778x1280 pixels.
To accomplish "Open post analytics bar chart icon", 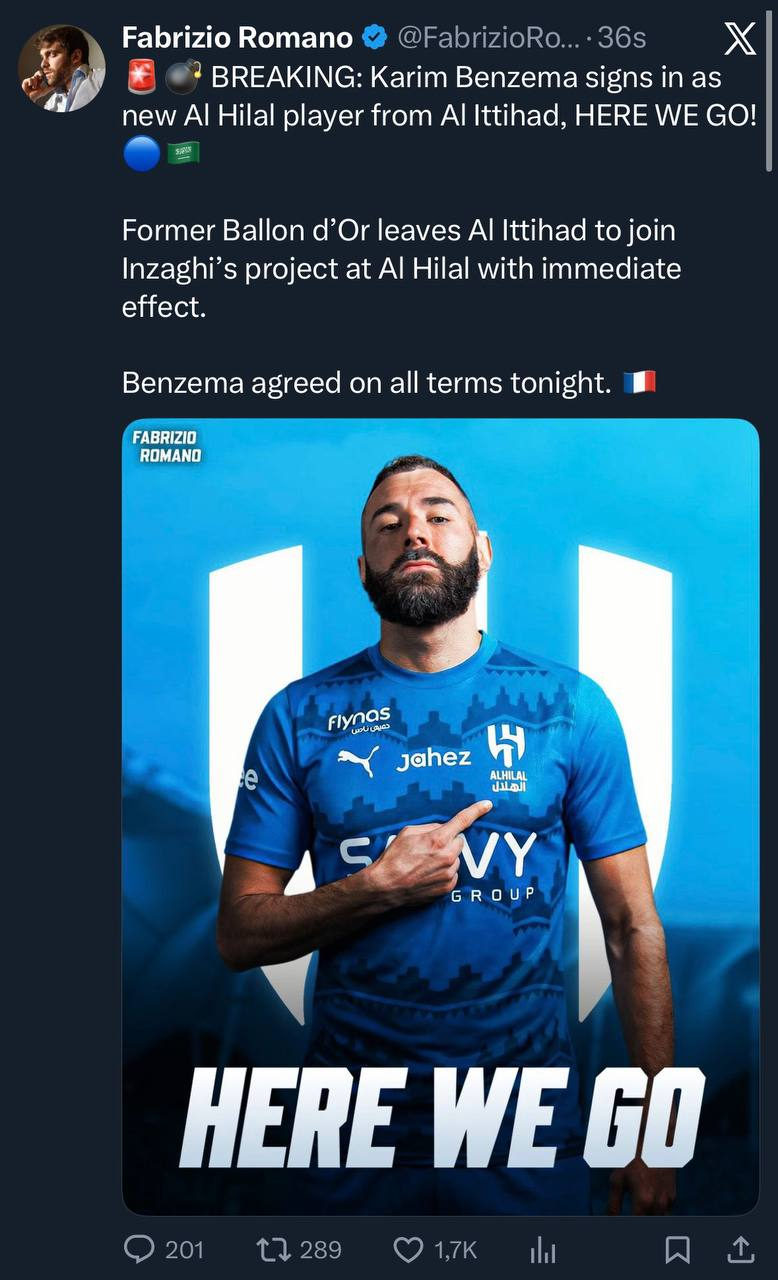I will point(541,1249).
